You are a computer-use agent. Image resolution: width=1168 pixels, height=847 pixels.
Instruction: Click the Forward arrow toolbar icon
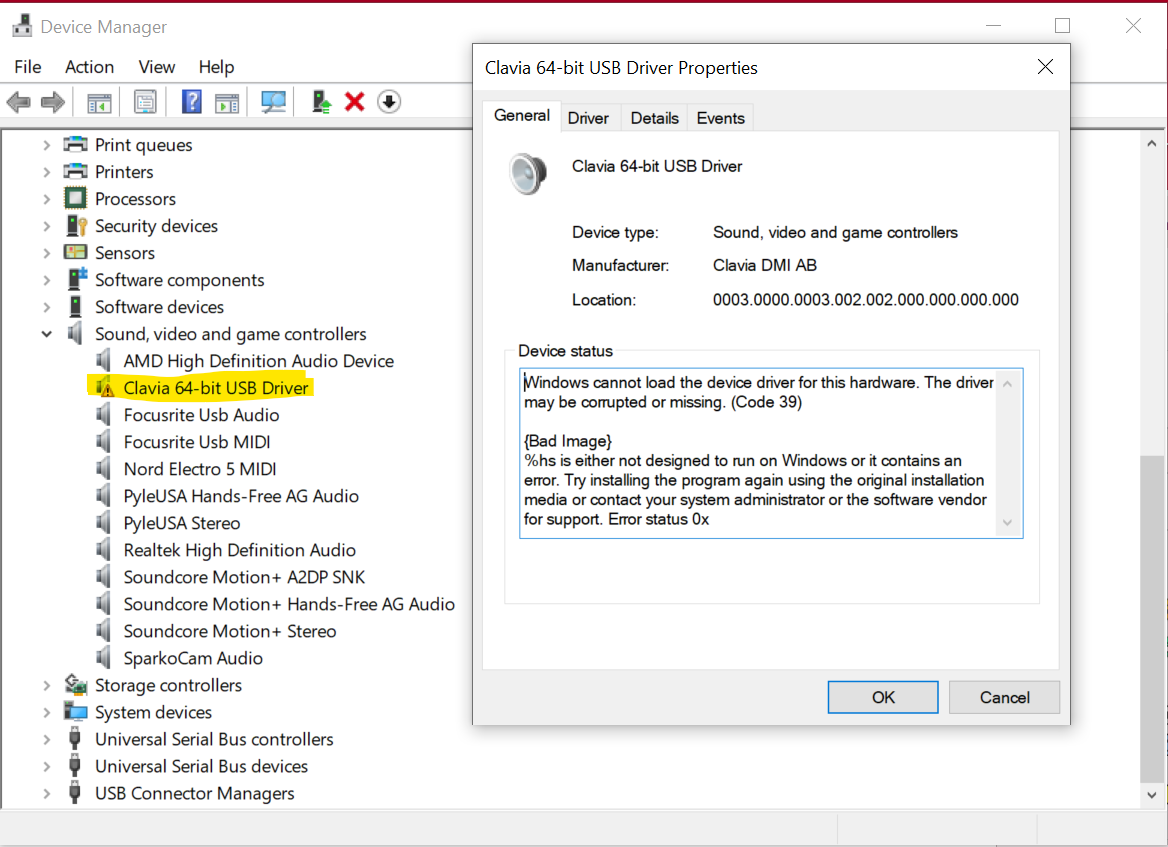click(53, 101)
